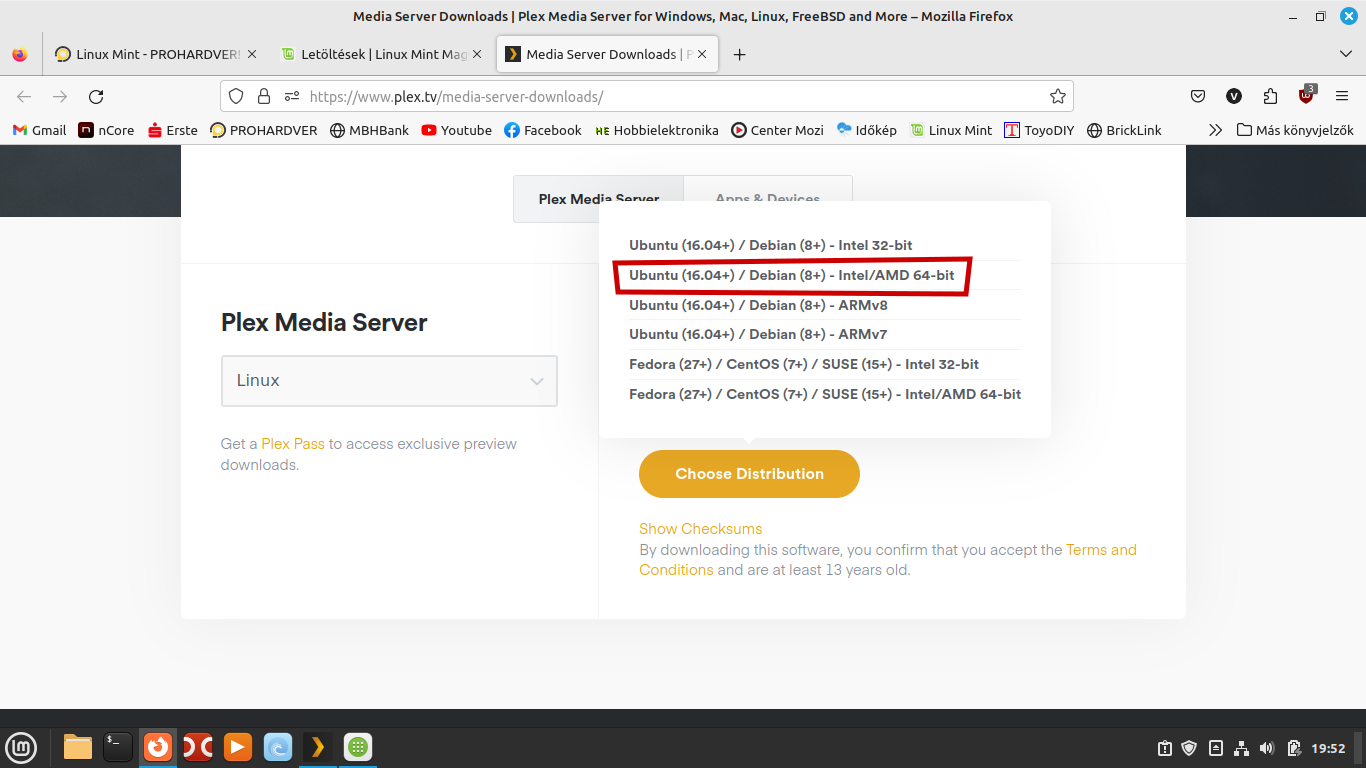1366x768 pixels.
Task: Open the Files folder in taskbar
Action: point(77,747)
